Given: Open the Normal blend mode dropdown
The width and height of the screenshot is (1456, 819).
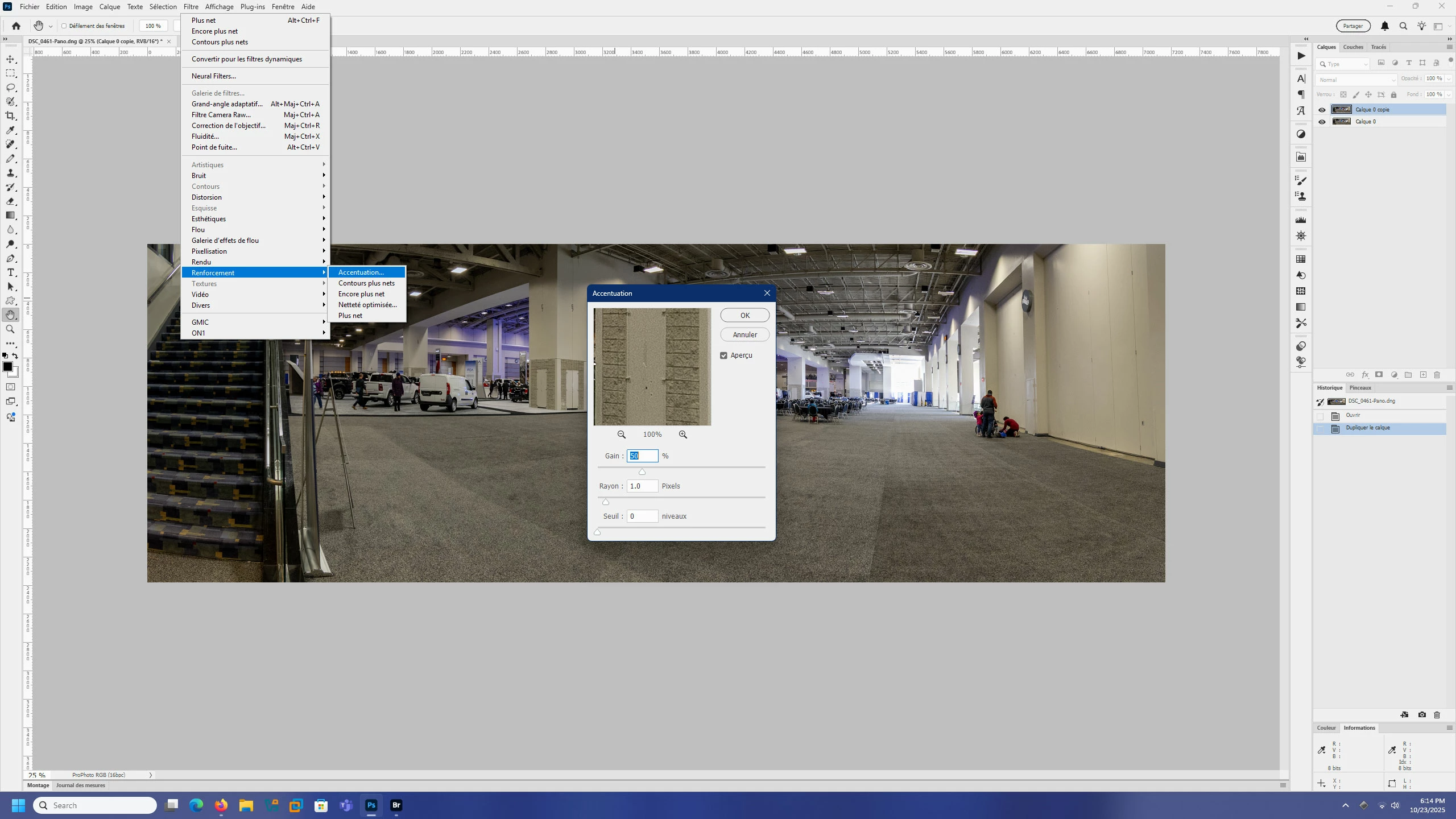Looking at the screenshot, I should coord(1356,80).
